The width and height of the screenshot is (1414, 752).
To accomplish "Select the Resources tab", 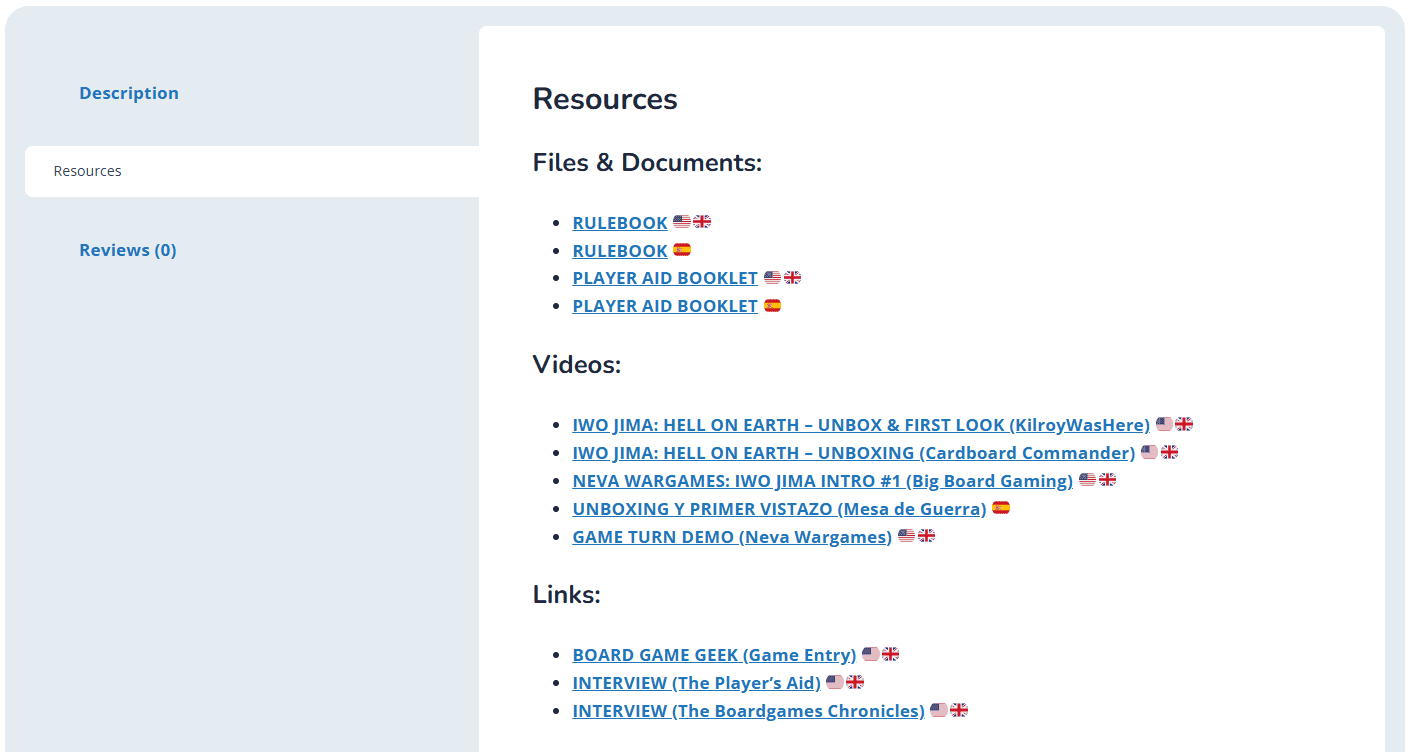I will pos(88,171).
